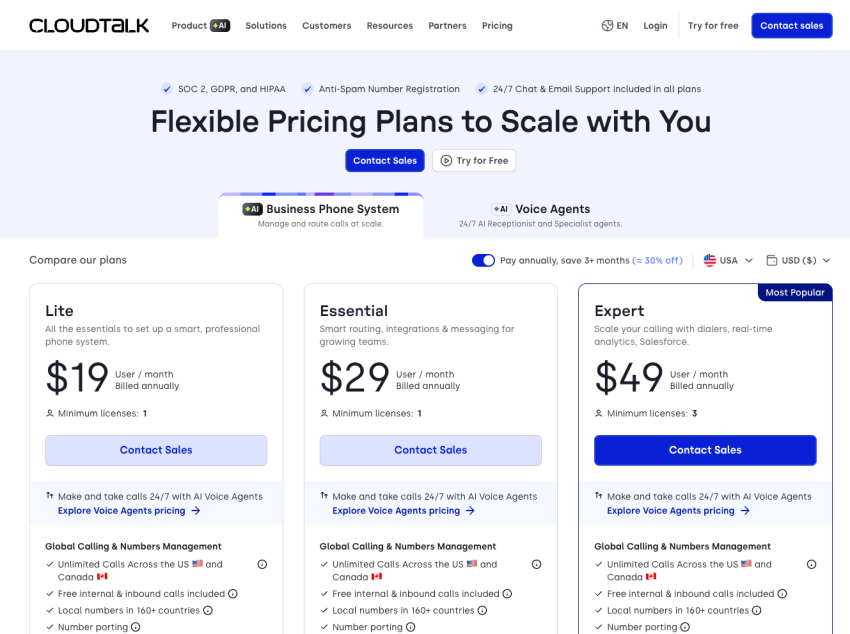Expand the Solutions navigation menu

click(265, 25)
